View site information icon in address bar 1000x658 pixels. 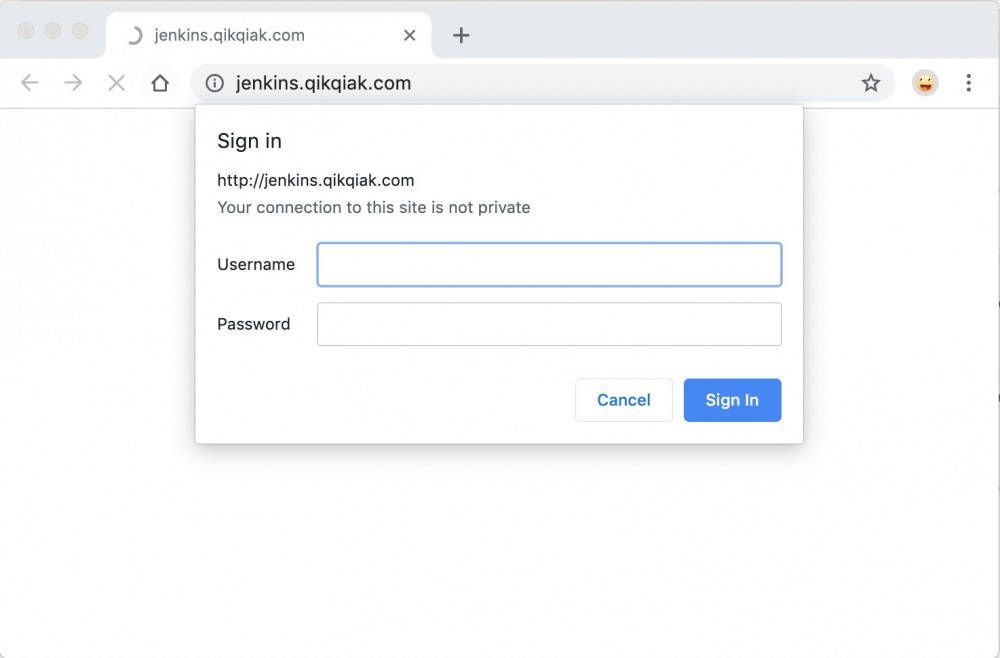click(214, 83)
